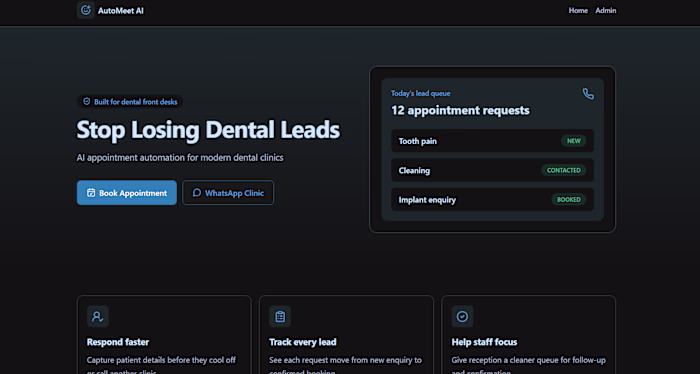Screen dimensions: 700x374
Task: Select the Implant enquiry lead row
Action: point(492,199)
